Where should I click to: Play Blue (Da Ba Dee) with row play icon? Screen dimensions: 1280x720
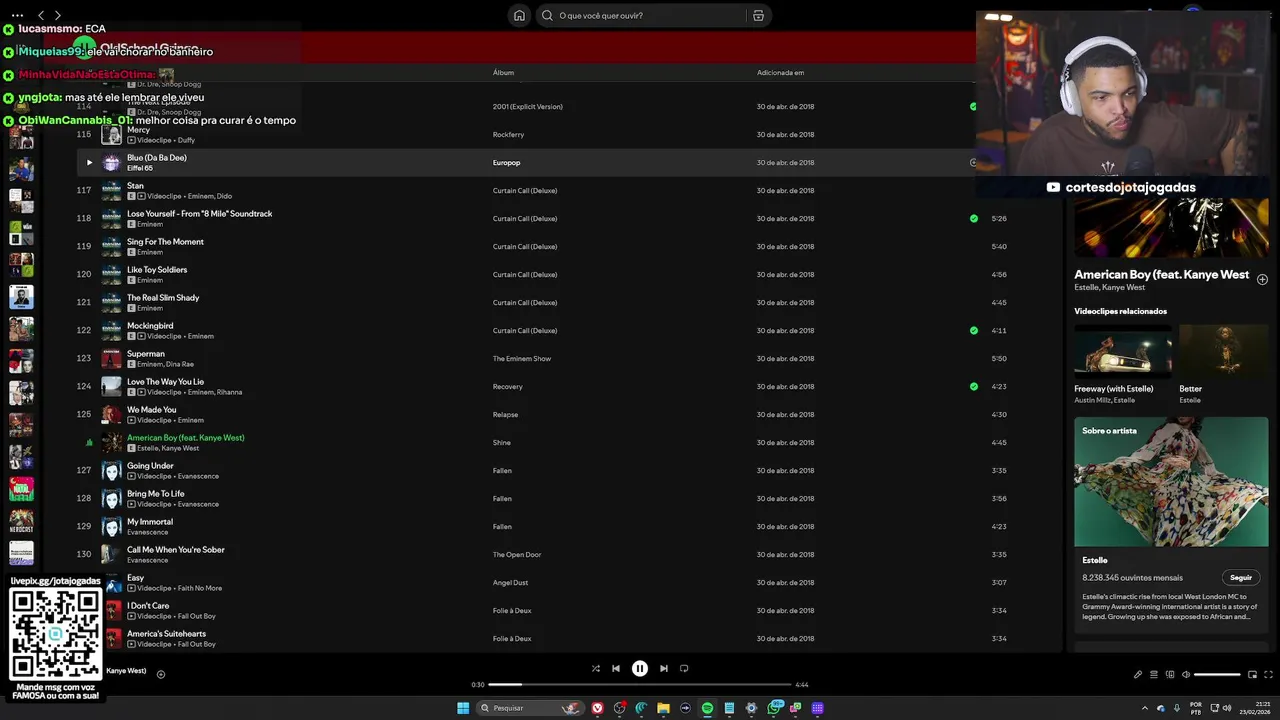89,163
